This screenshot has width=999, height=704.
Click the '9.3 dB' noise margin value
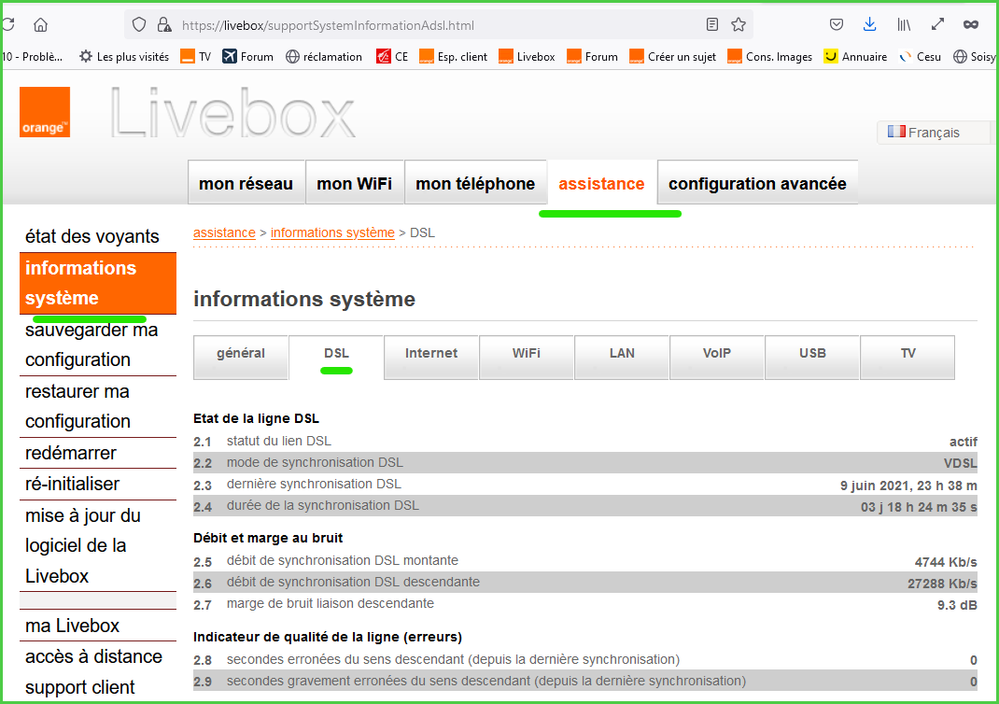pos(957,605)
